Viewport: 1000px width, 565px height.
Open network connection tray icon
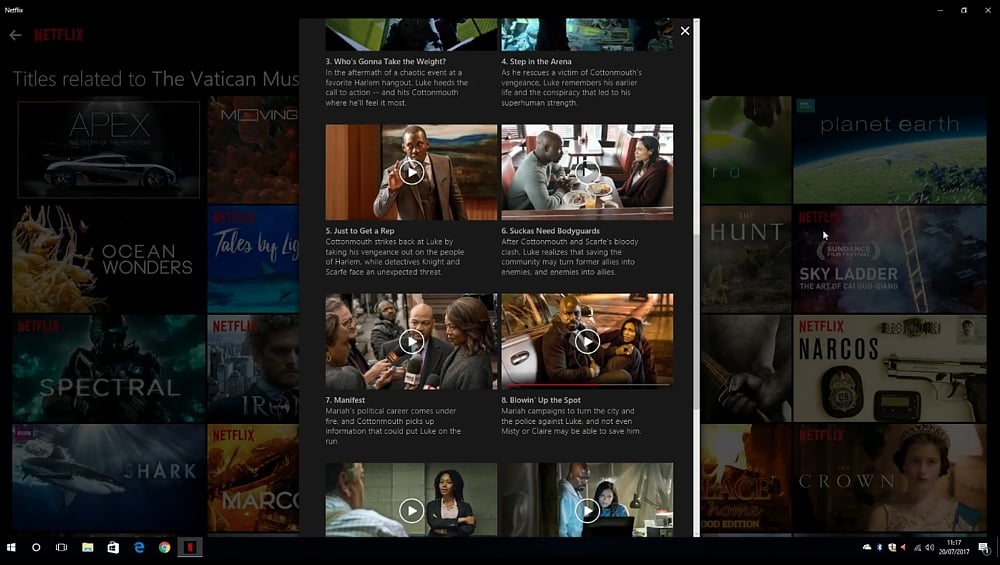tap(918, 547)
